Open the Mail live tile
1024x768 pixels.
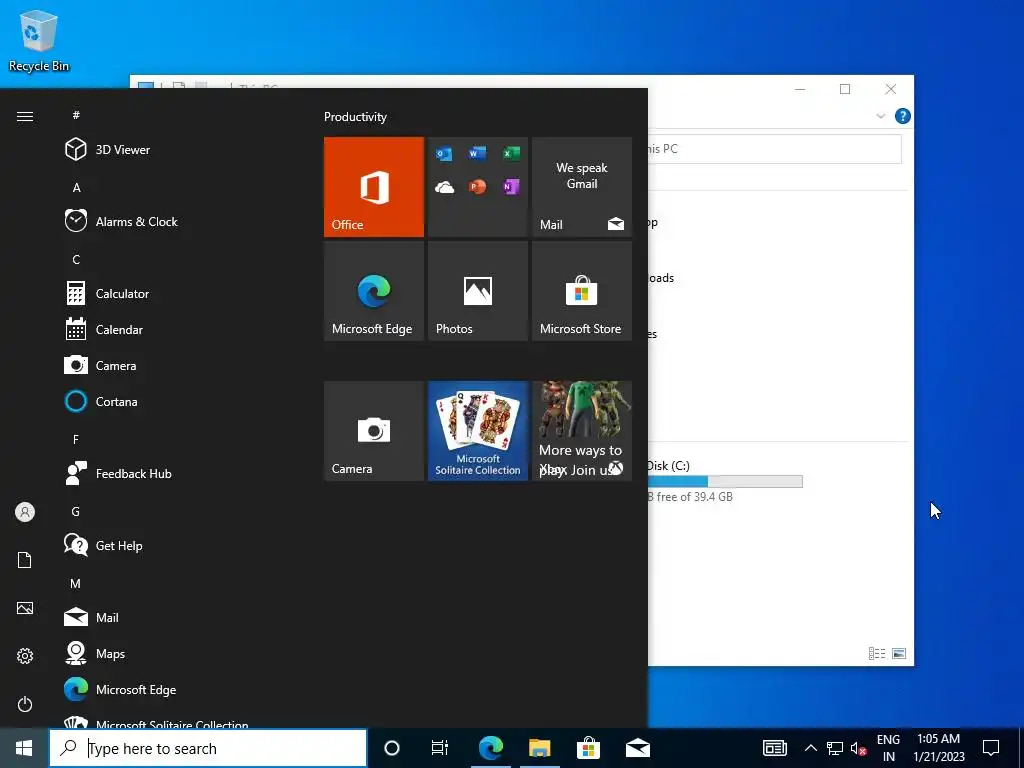tap(582, 187)
